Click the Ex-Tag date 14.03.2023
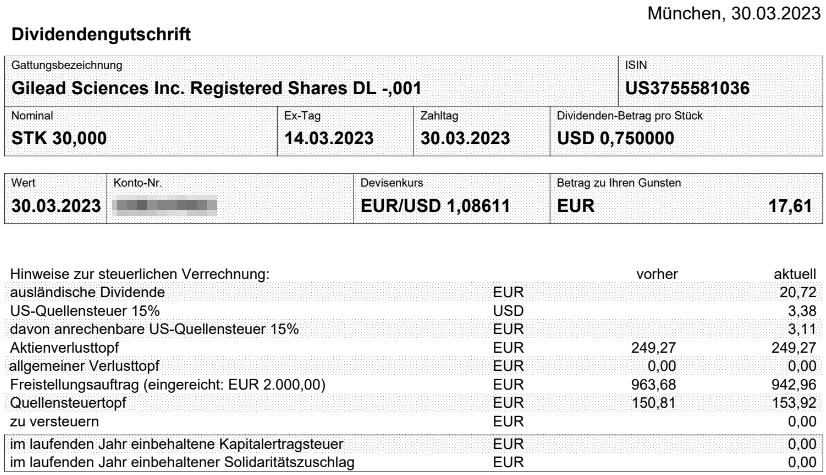The width and height of the screenshot is (826, 475). [x=329, y=138]
